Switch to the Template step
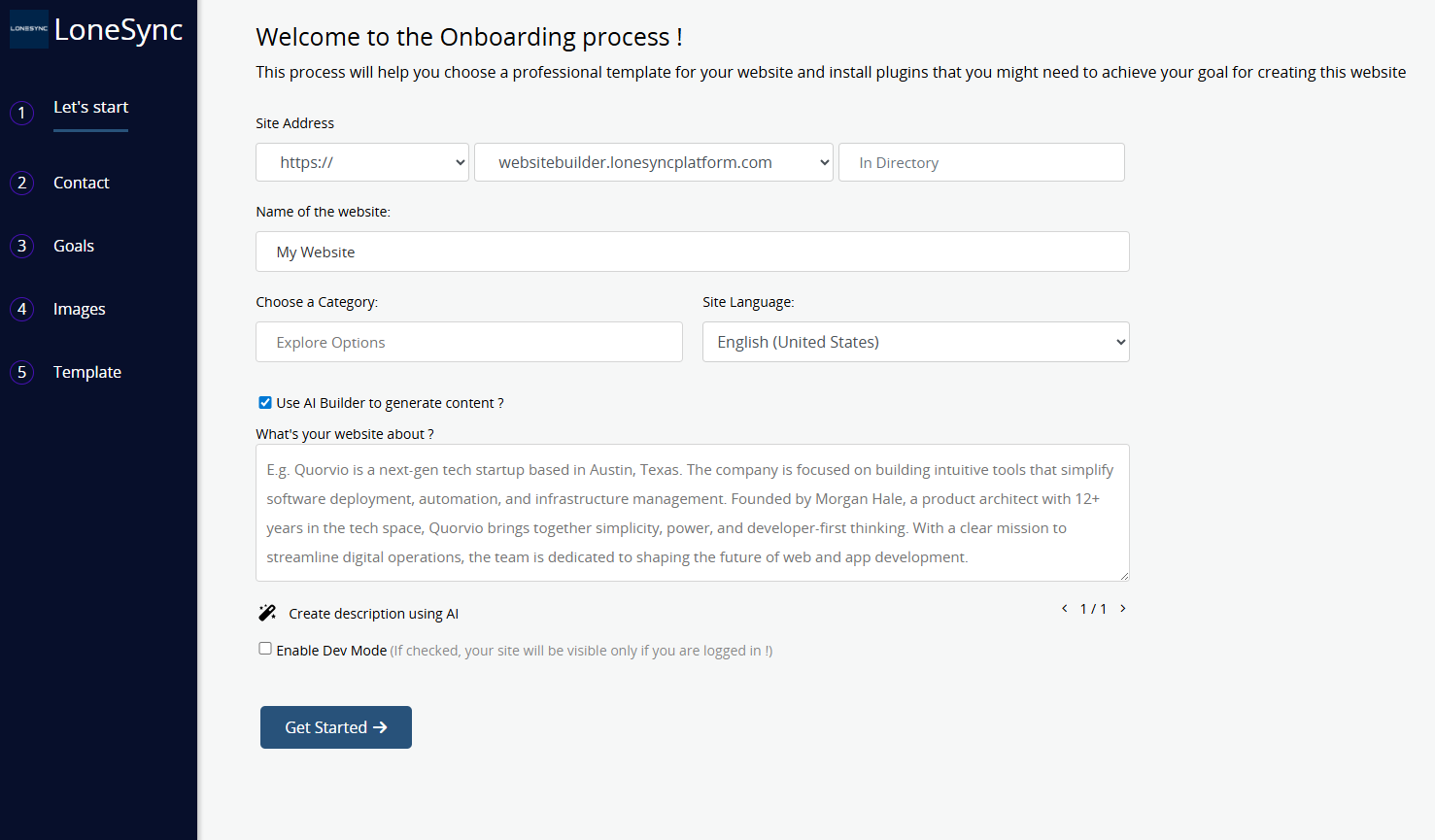The height and width of the screenshot is (840, 1435). tap(87, 372)
